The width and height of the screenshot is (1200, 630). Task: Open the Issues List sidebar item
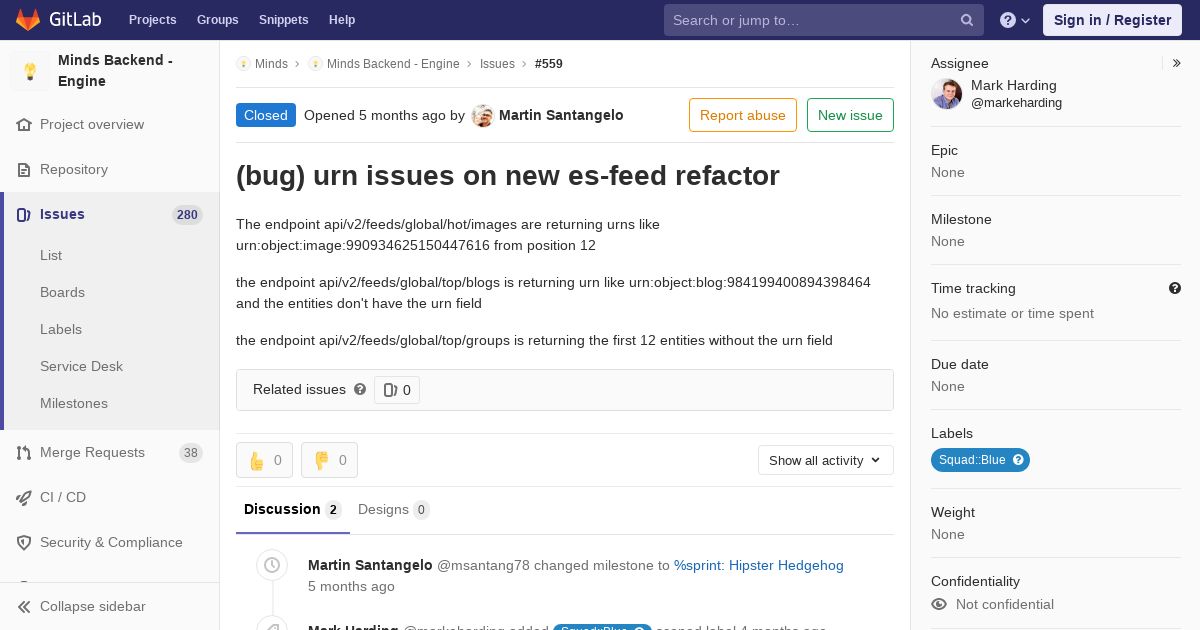click(x=51, y=255)
